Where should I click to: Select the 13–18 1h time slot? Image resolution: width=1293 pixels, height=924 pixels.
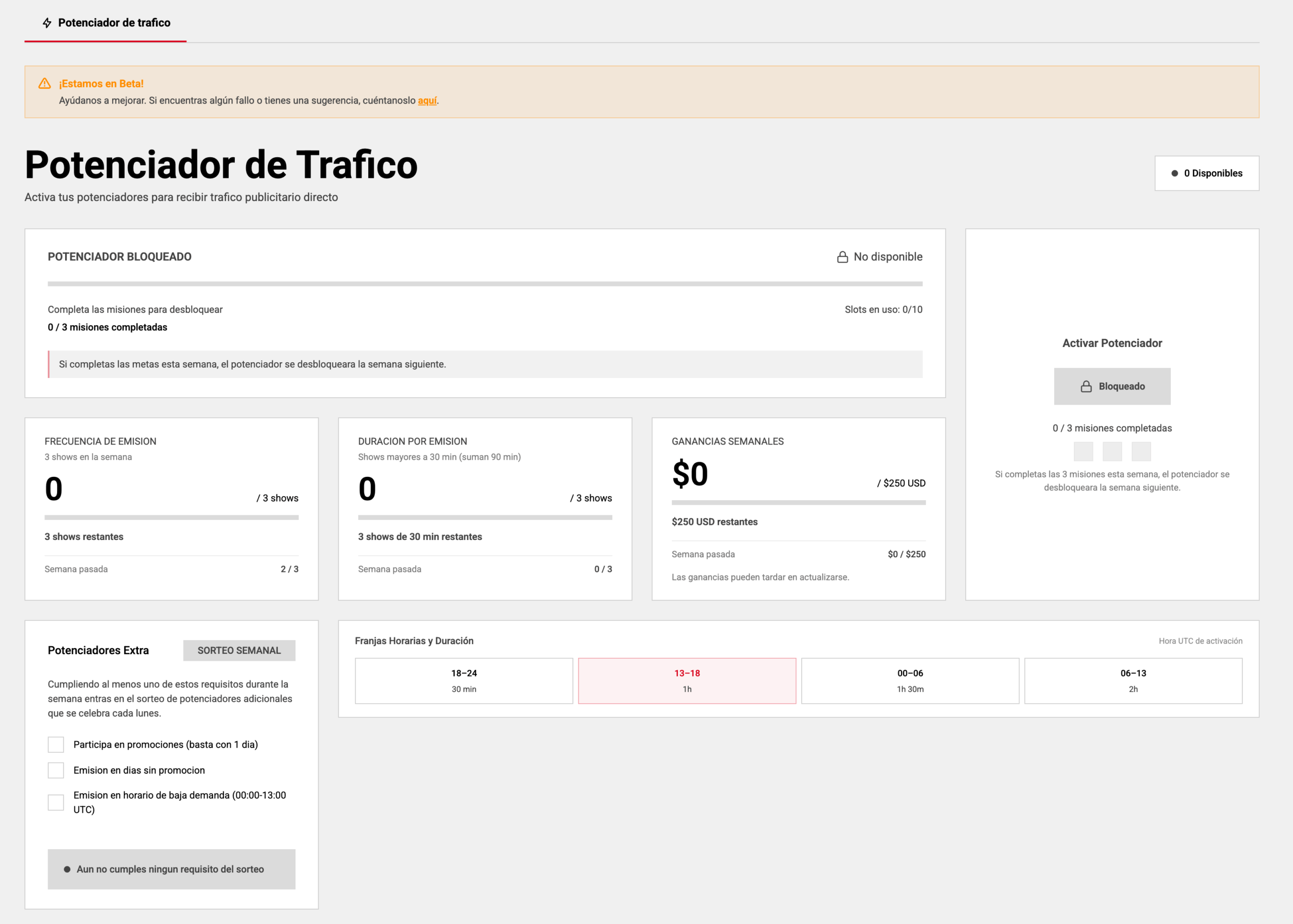point(687,681)
